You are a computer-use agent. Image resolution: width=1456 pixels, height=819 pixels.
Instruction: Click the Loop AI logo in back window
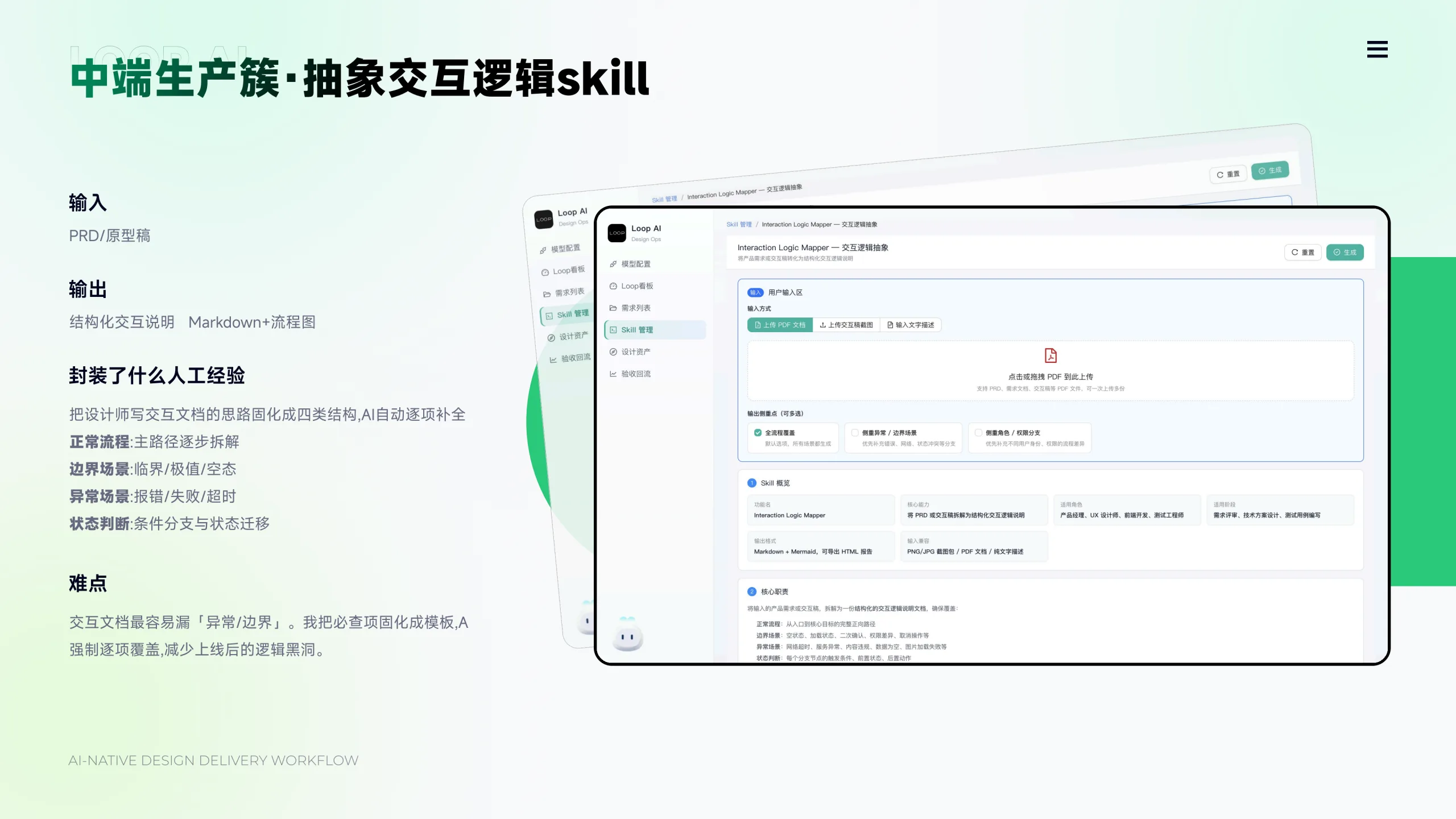click(x=544, y=219)
